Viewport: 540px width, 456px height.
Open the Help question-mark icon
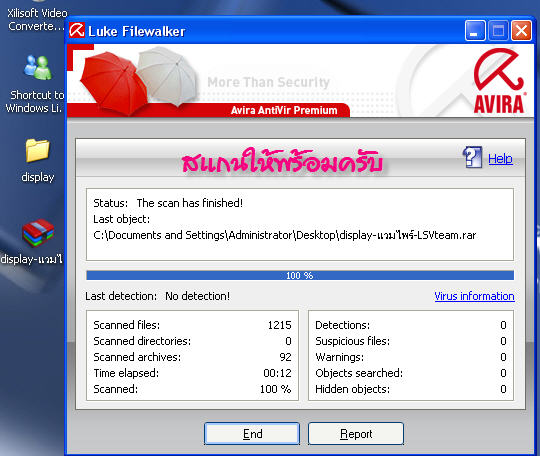(472, 157)
